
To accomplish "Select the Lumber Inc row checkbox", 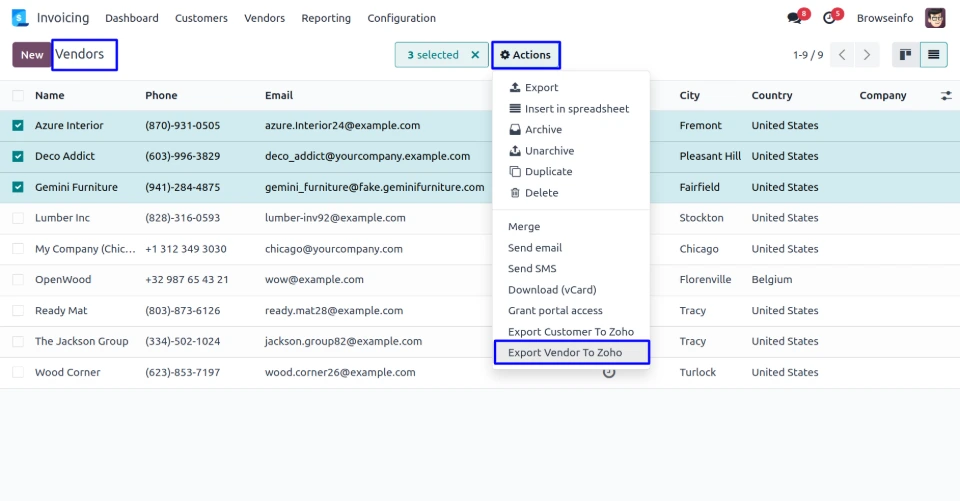I will point(18,218).
